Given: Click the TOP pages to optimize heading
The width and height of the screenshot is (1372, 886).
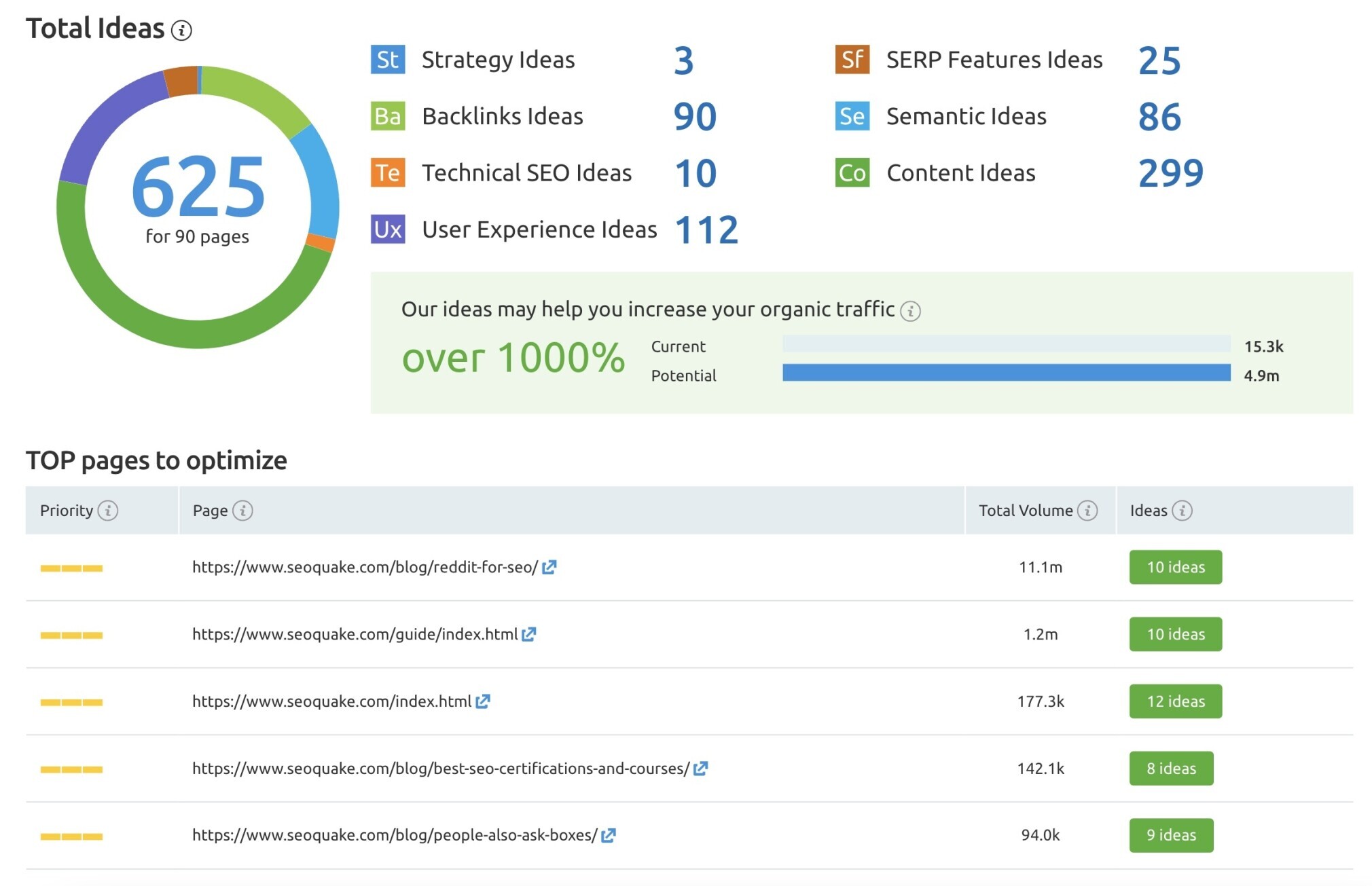Looking at the screenshot, I should point(156,461).
